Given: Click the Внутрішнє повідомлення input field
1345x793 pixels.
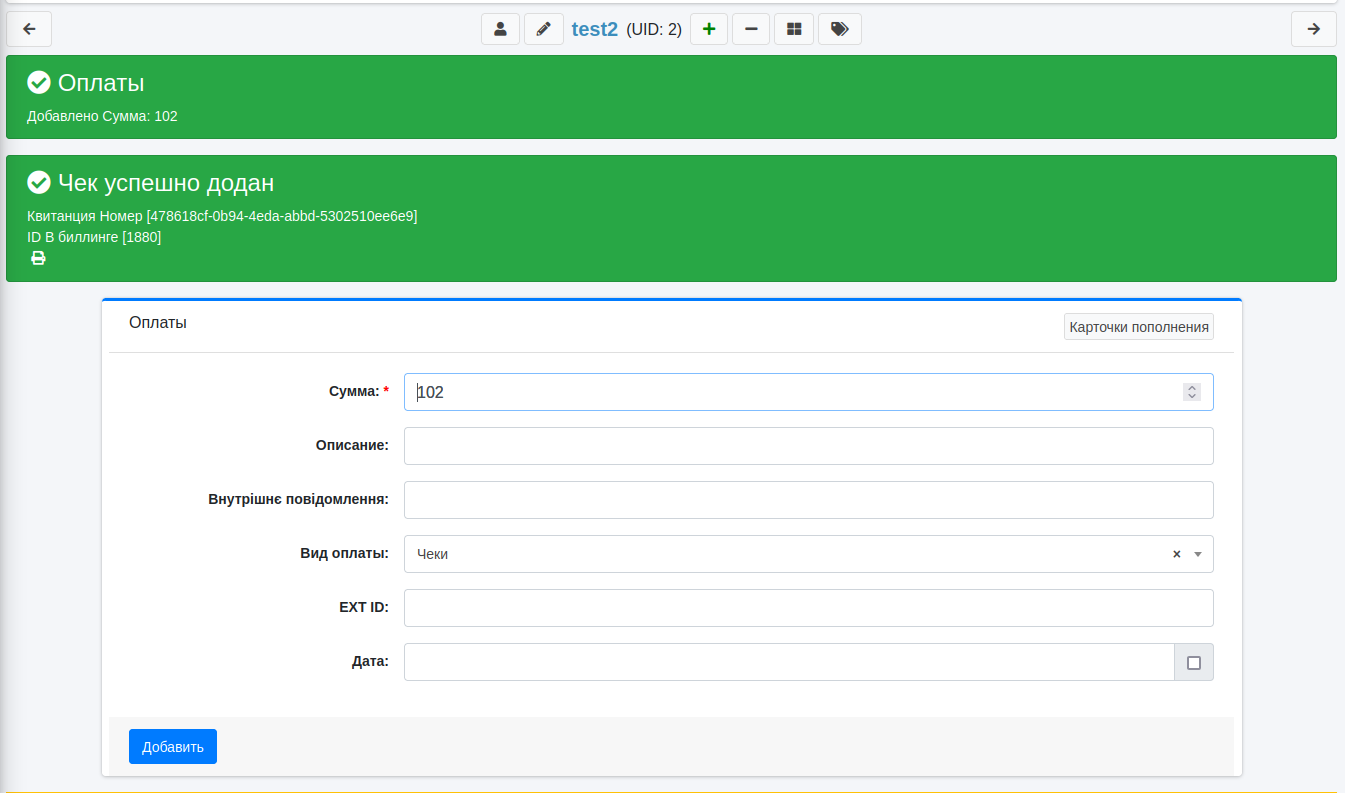Looking at the screenshot, I should (x=808, y=500).
